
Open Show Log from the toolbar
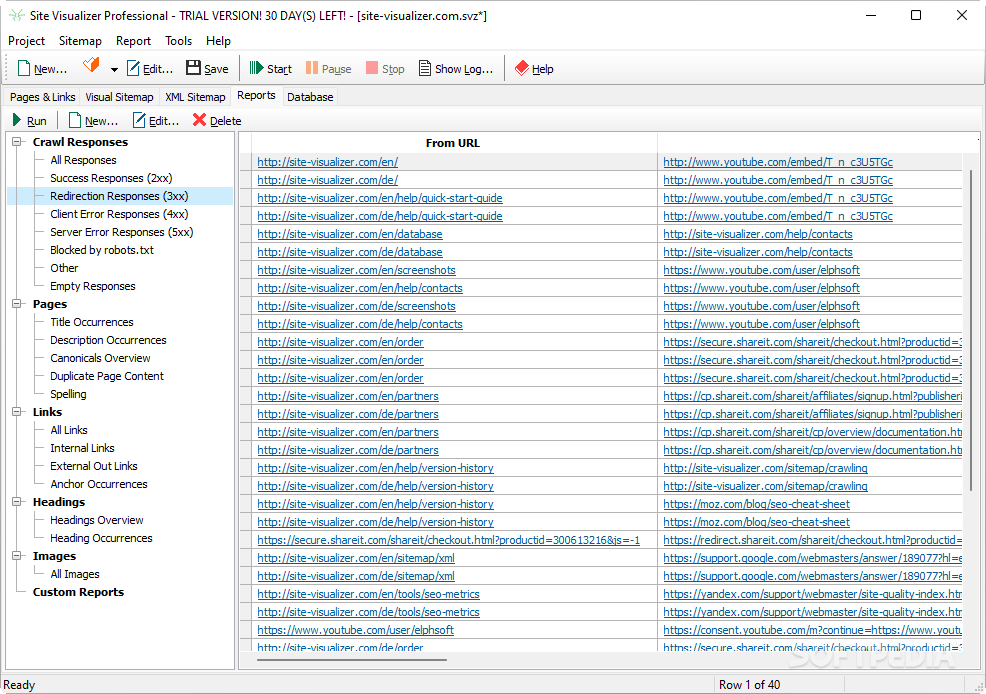[x=456, y=69]
